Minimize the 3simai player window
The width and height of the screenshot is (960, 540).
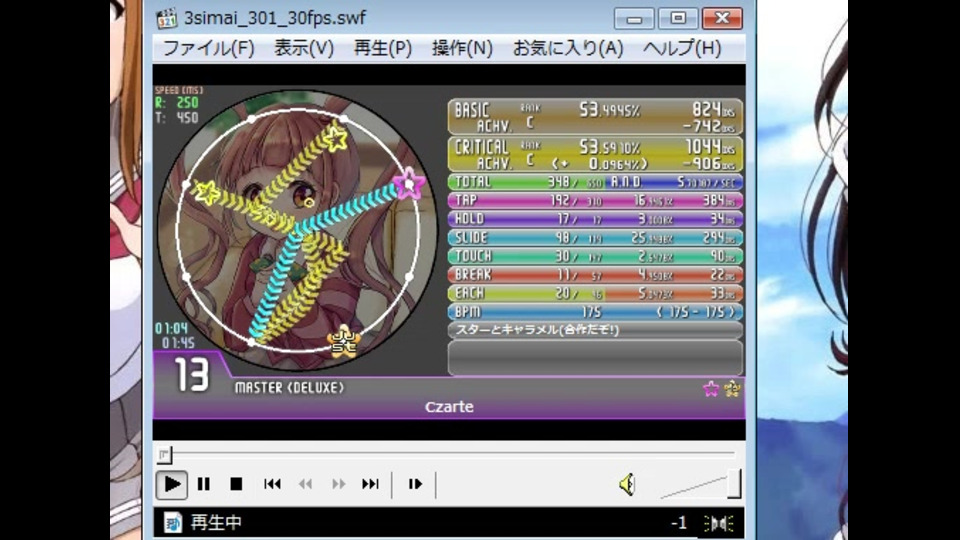click(634, 19)
